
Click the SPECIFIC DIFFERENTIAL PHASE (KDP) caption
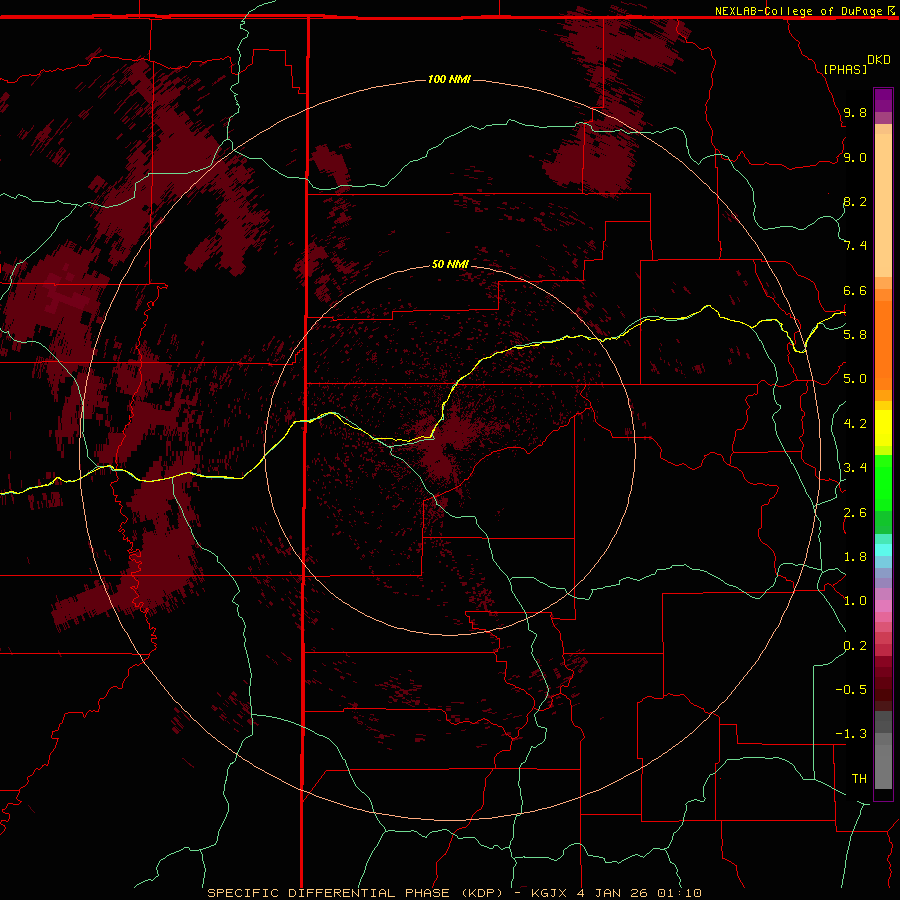[x=355, y=893]
